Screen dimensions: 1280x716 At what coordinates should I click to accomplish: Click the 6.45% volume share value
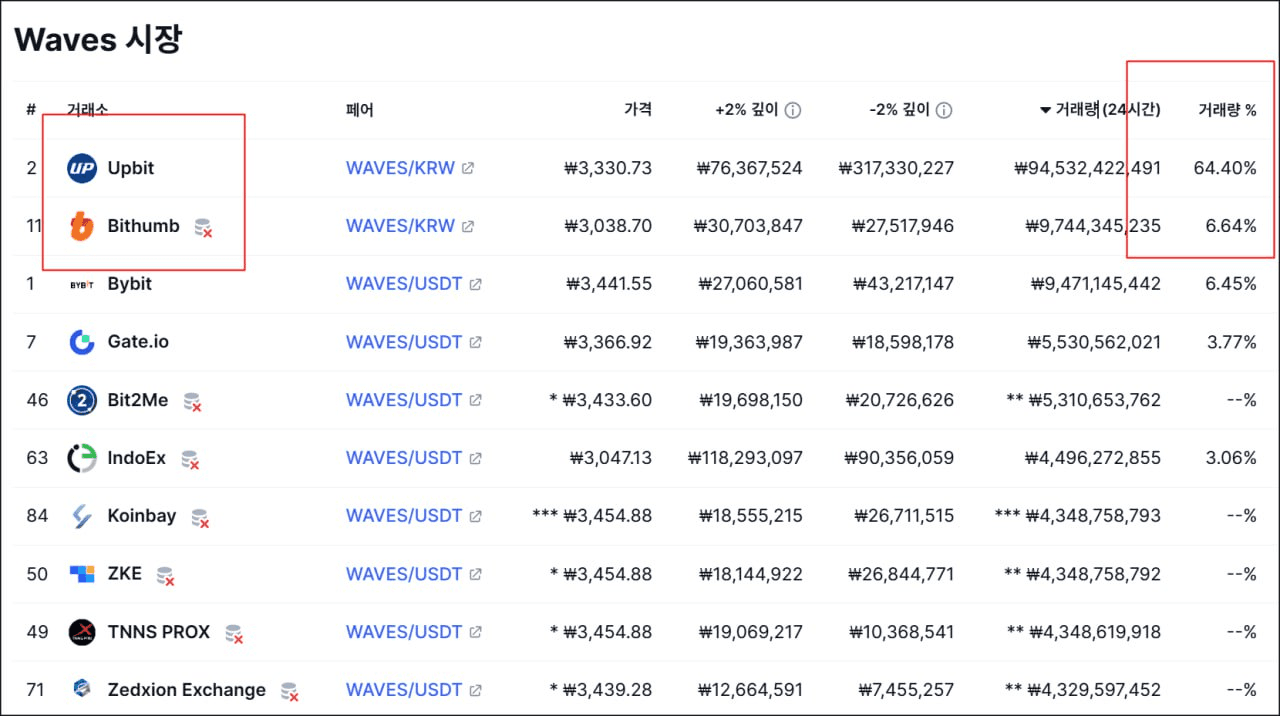pos(1231,284)
